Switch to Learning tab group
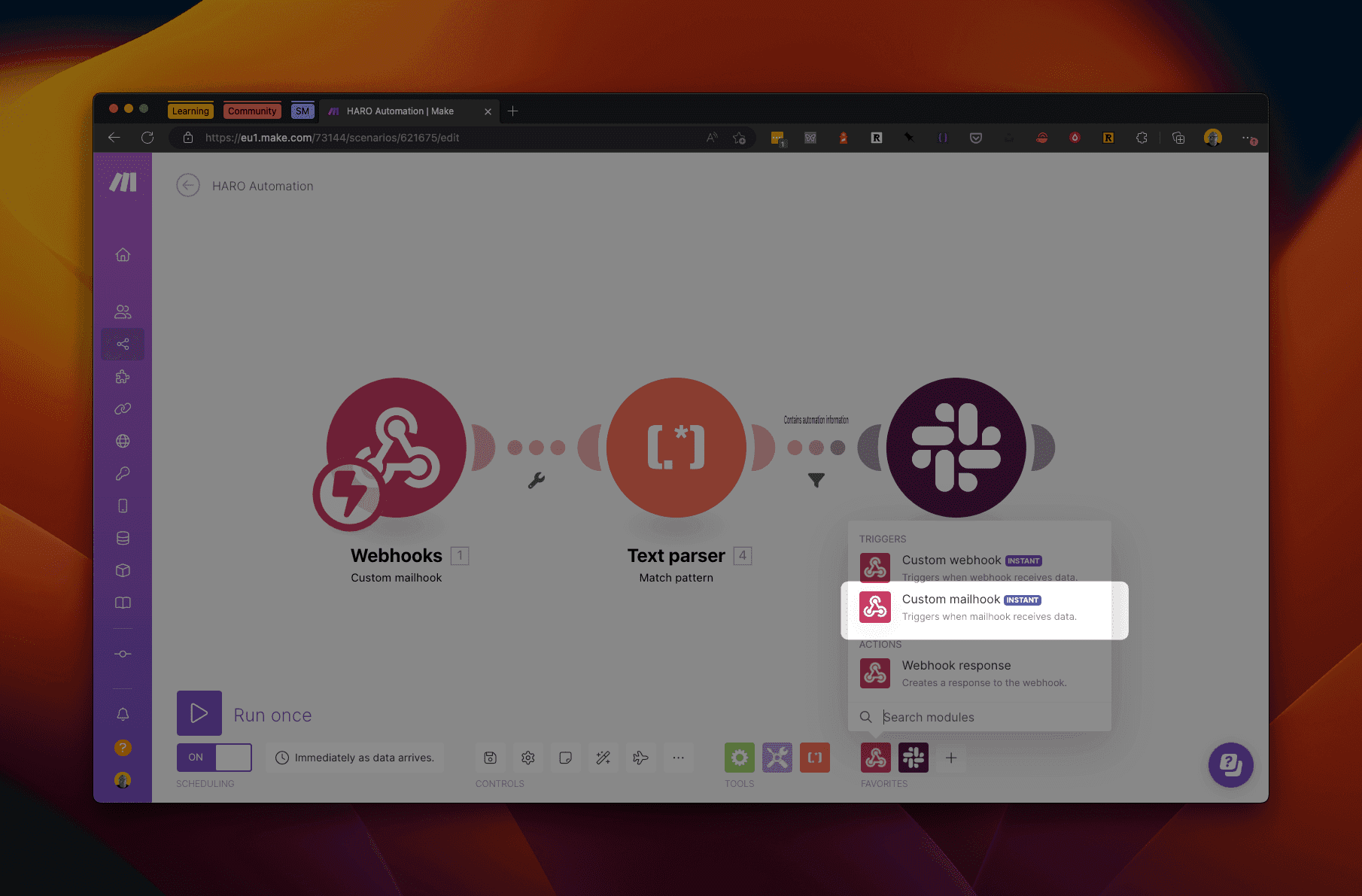The image size is (1362, 896). 190,111
